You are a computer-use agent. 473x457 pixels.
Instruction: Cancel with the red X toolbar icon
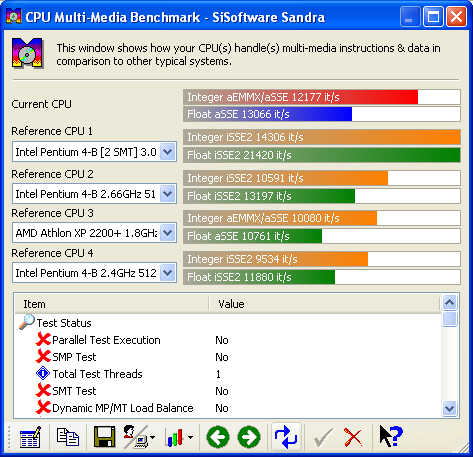[x=353, y=437]
